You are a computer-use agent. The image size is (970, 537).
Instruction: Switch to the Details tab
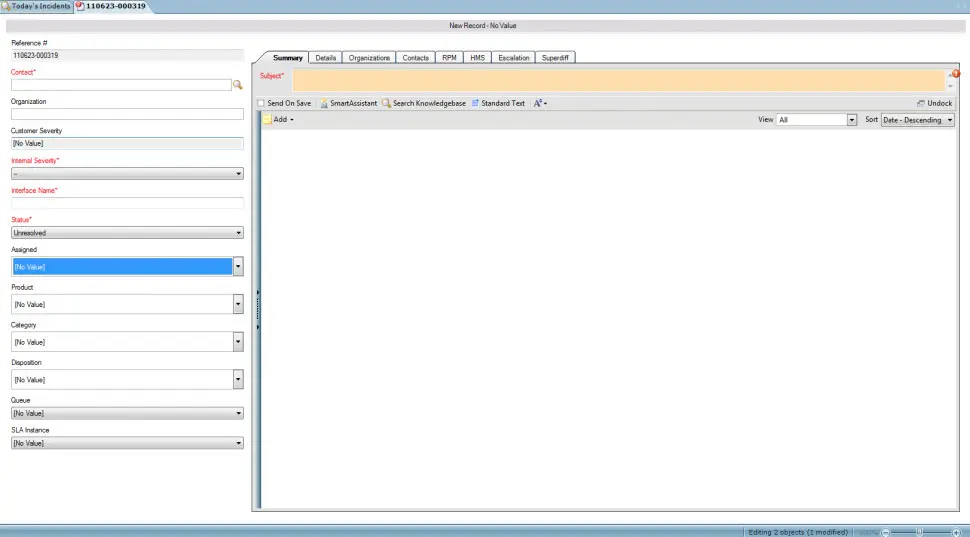(325, 58)
